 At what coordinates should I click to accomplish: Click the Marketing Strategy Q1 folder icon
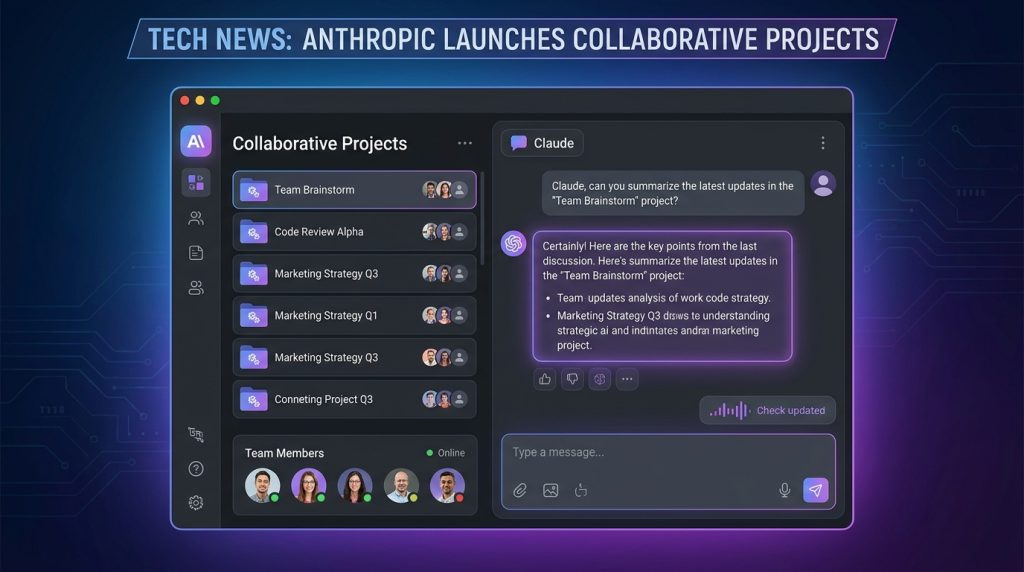point(253,315)
